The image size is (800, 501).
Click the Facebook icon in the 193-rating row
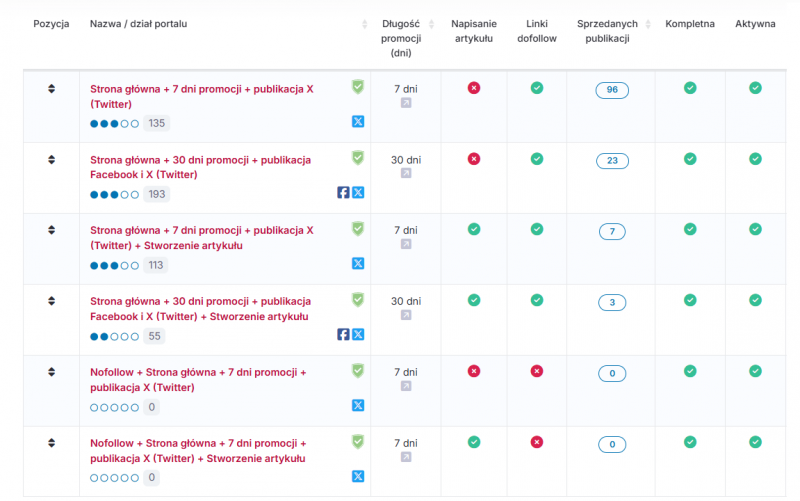(343, 193)
